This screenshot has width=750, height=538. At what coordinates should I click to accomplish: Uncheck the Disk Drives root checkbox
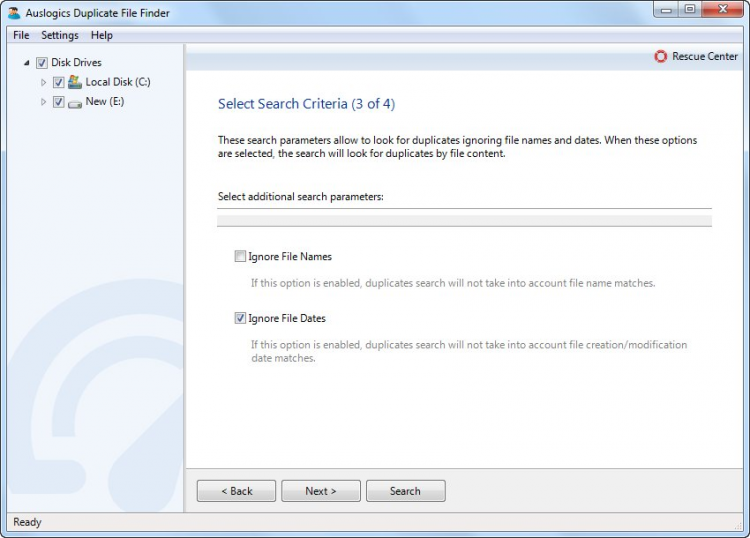(x=41, y=62)
